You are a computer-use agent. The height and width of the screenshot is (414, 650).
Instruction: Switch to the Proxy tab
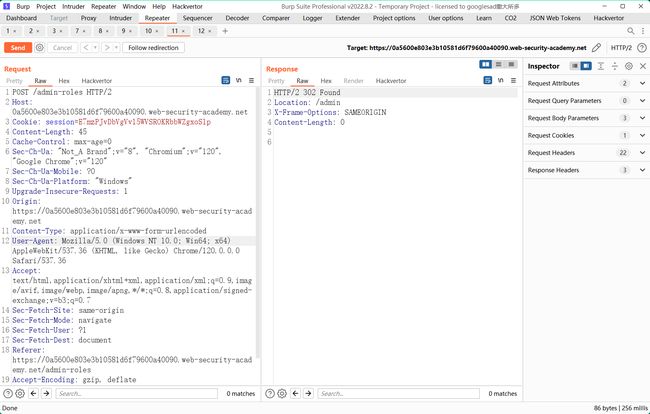(x=88, y=18)
